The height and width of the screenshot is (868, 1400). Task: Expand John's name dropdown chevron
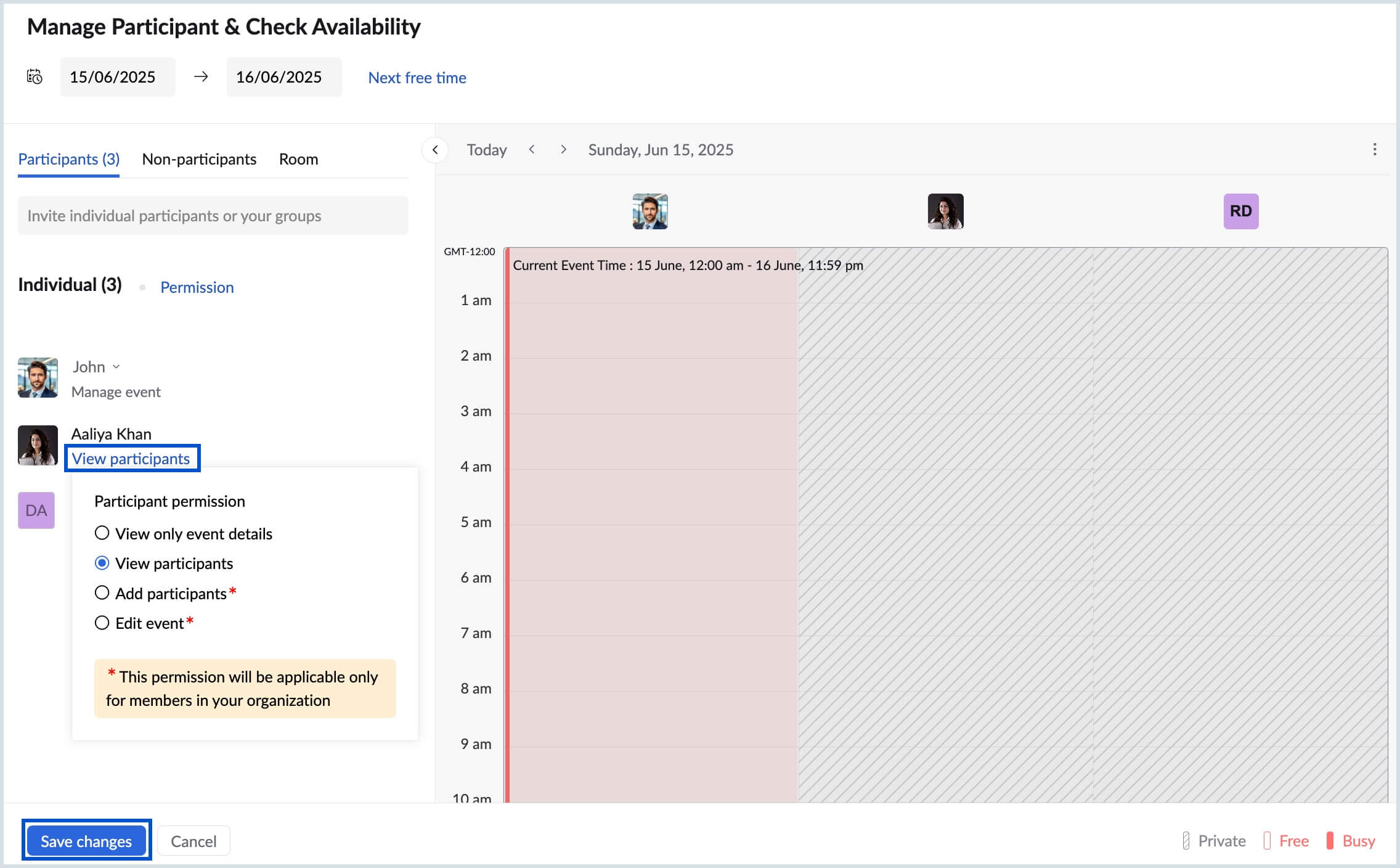(x=116, y=367)
